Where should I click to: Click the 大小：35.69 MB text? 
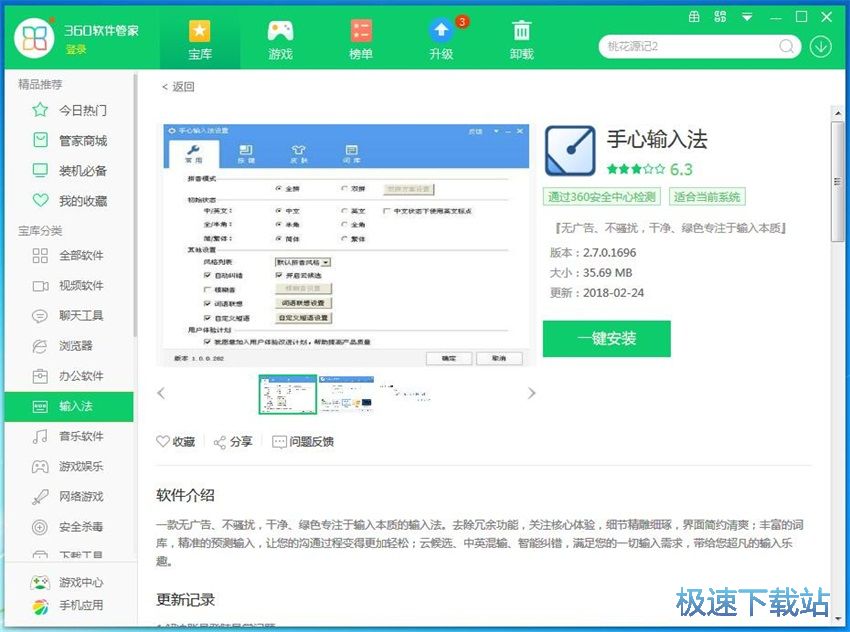pyautogui.click(x=591, y=273)
